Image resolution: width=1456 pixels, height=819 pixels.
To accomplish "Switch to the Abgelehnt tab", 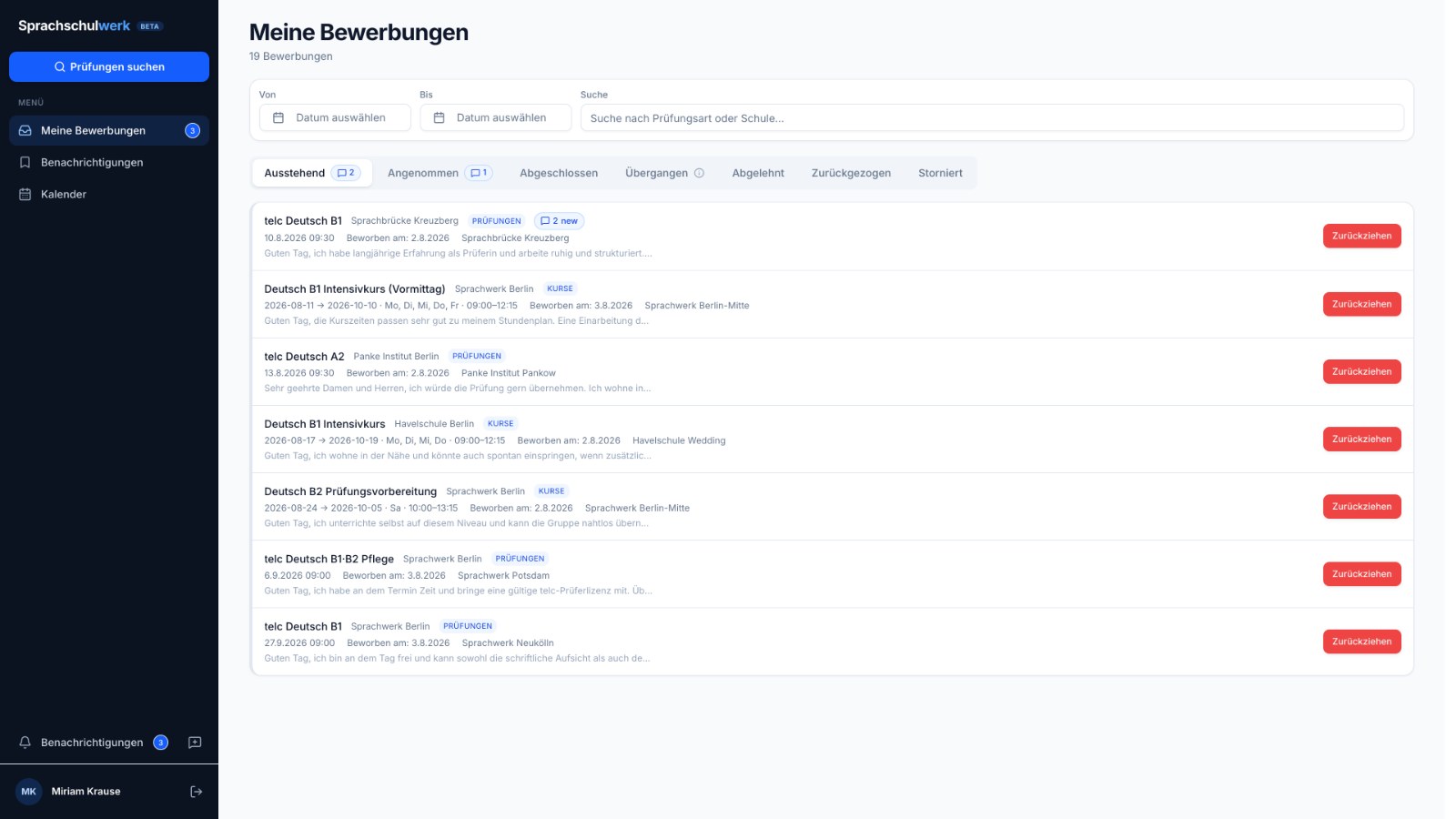I will [x=758, y=173].
